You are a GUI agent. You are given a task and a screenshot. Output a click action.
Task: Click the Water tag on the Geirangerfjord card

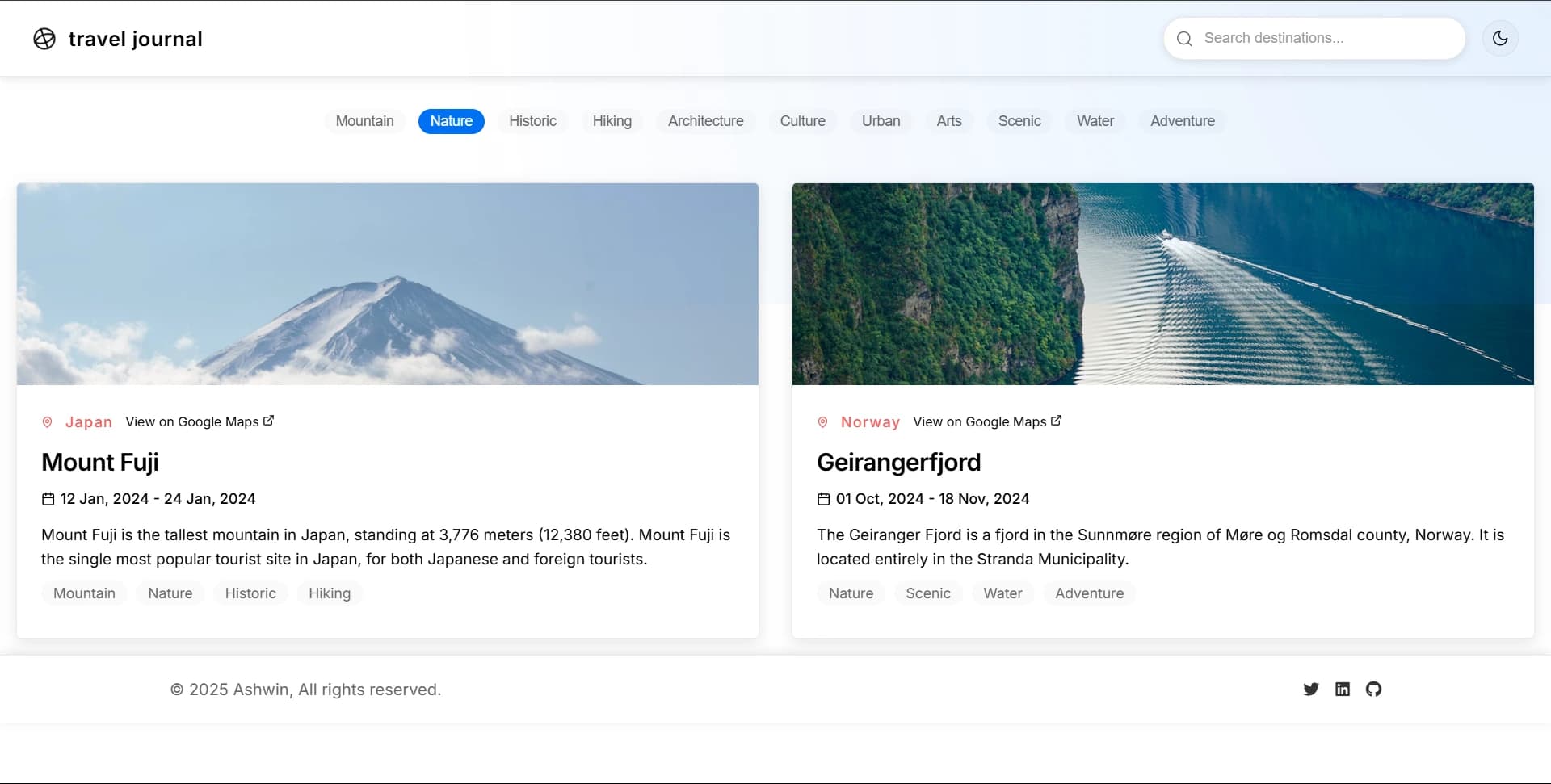click(x=1002, y=593)
